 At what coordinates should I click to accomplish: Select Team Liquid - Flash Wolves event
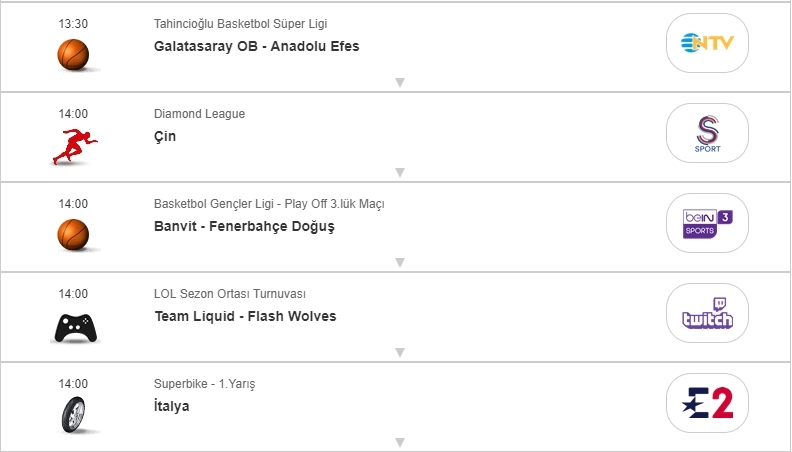point(245,316)
